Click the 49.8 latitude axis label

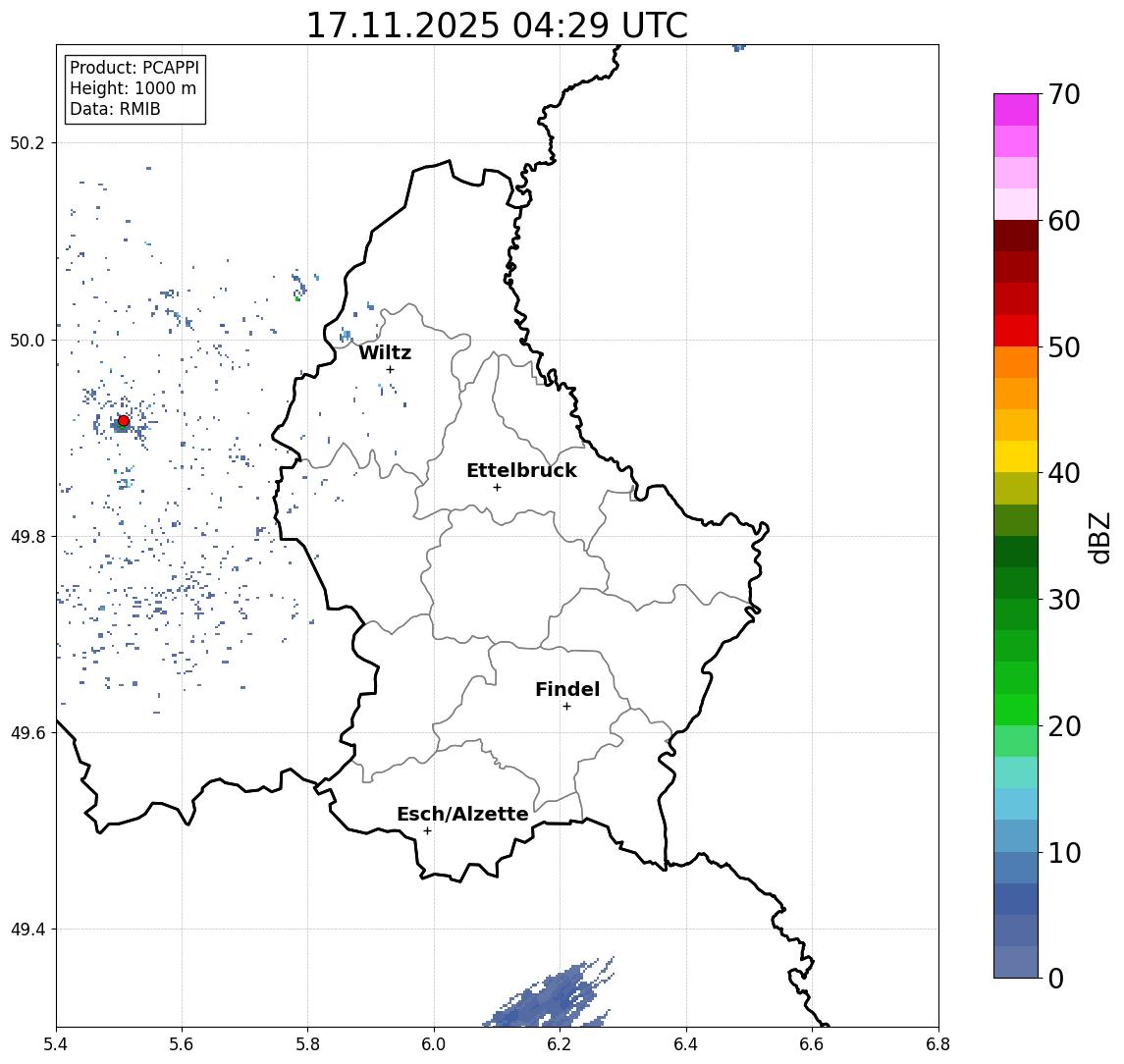tap(27, 536)
